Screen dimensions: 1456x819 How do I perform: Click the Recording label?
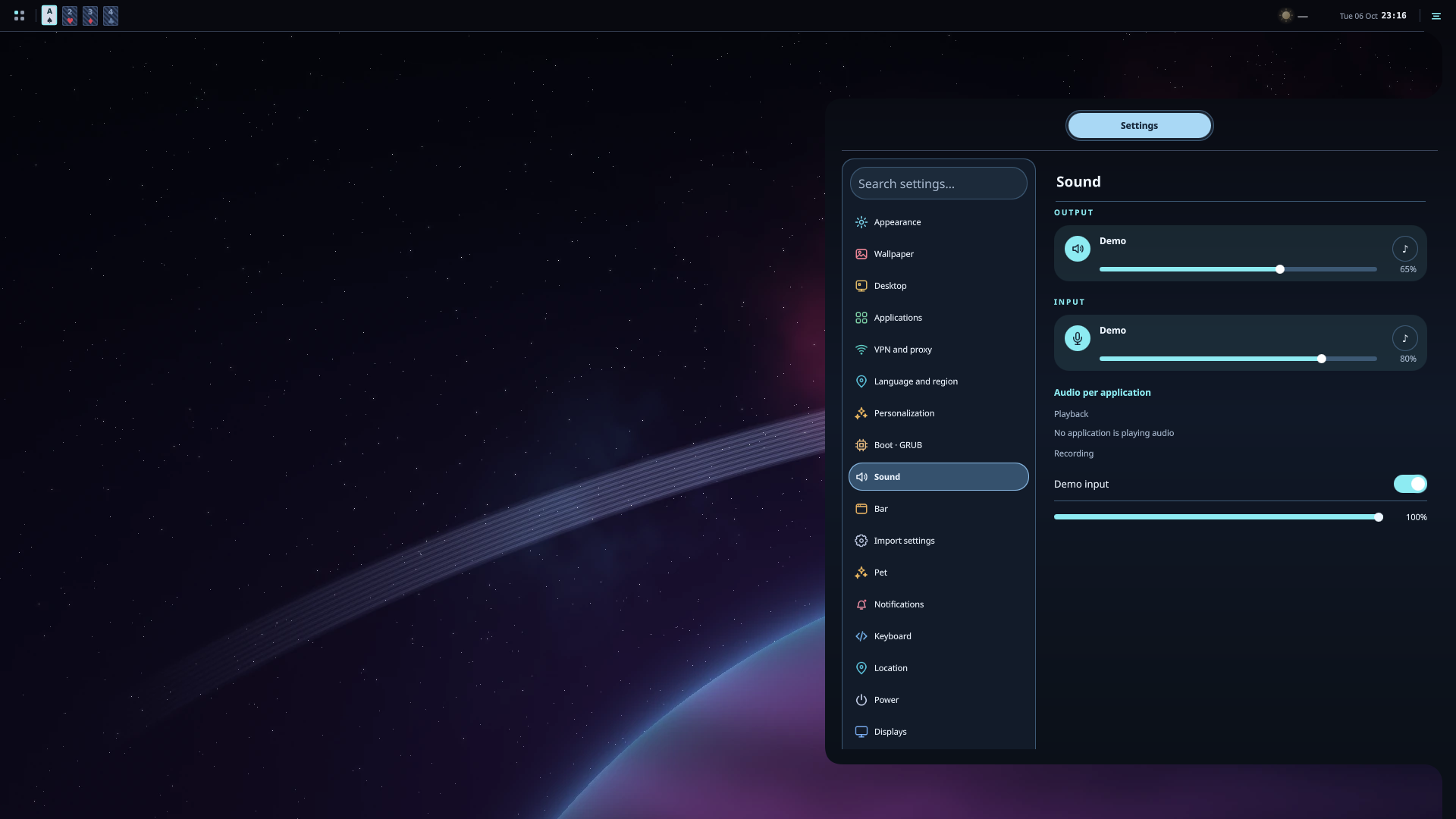tap(1074, 453)
